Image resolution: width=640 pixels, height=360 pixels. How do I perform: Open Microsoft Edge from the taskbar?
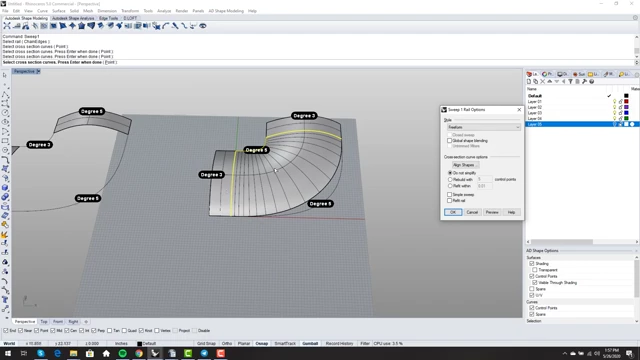click(x=57, y=353)
